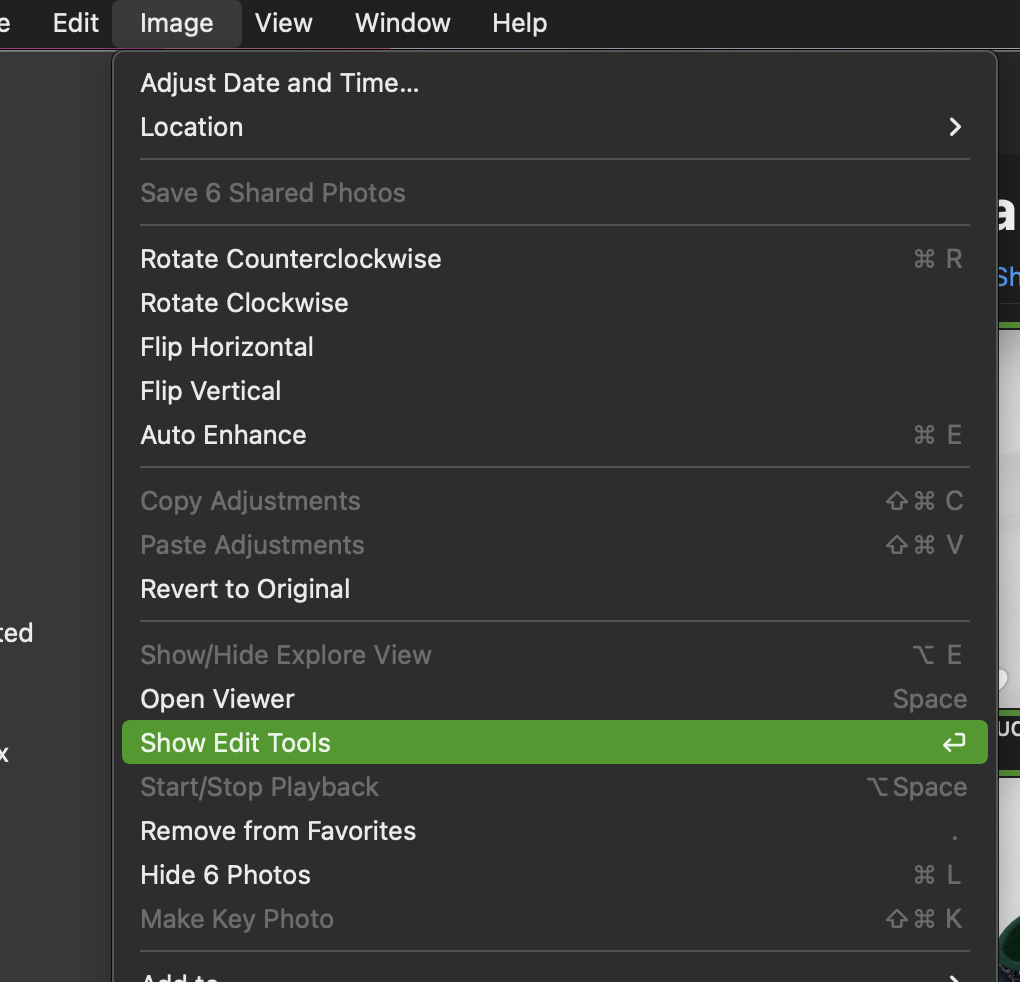
Task: Apply Auto Enhance
Action: point(223,435)
